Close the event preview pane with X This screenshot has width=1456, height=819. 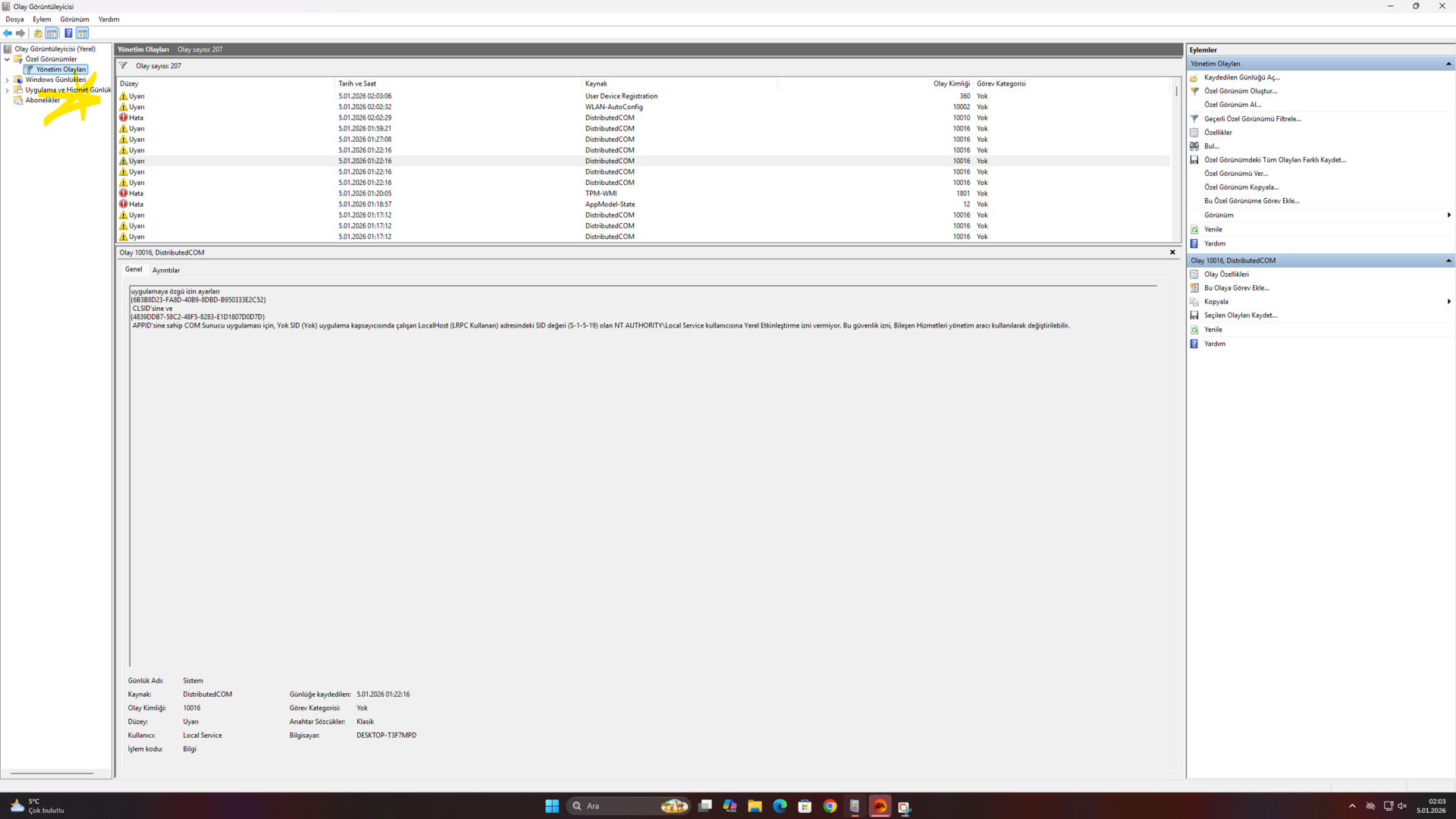tap(1172, 253)
